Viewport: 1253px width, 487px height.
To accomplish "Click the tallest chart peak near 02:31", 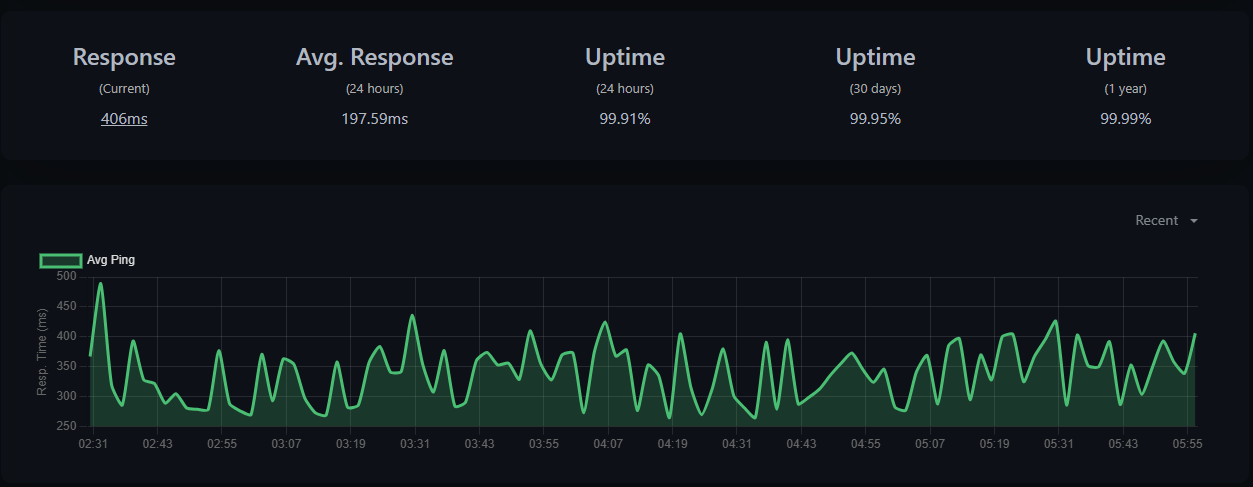I will [x=101, y=284].
